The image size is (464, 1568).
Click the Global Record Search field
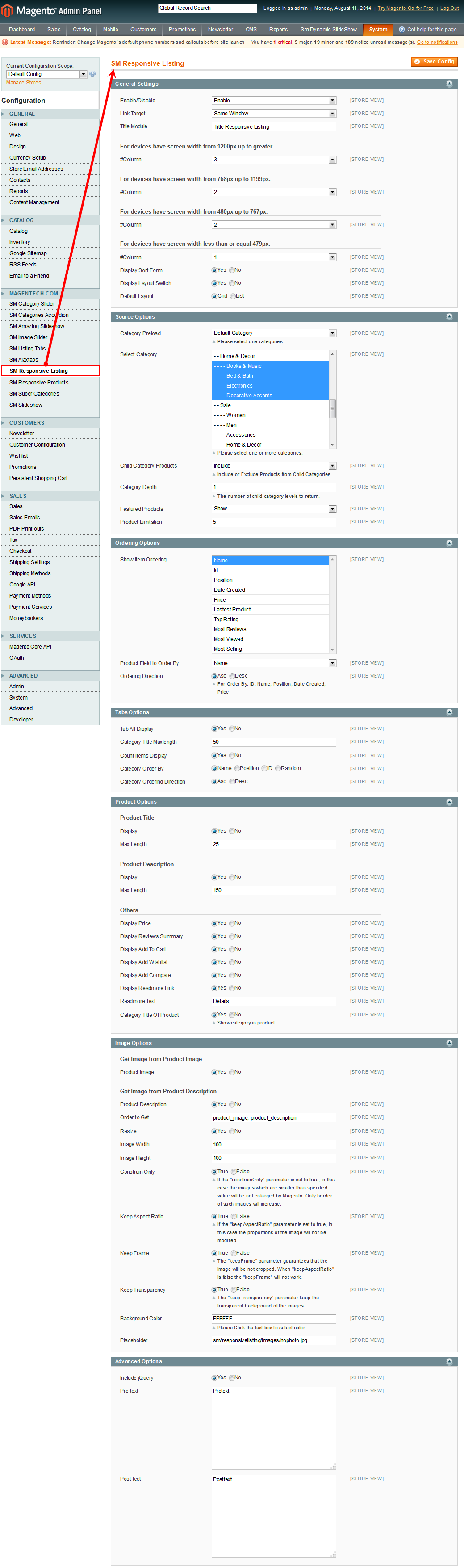(x=207, y=8)
